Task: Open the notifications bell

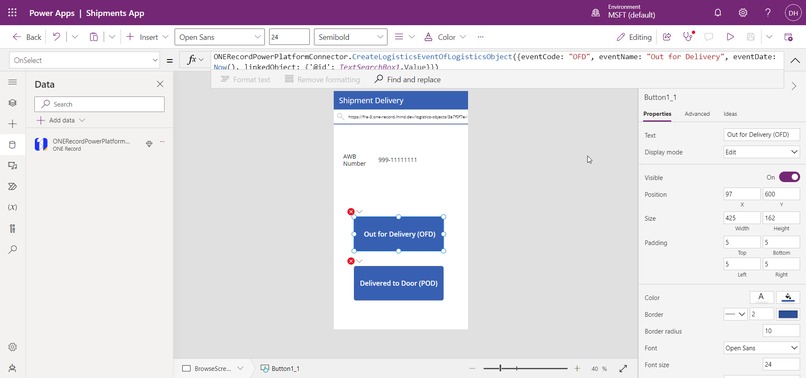Action: pos(718,13)
